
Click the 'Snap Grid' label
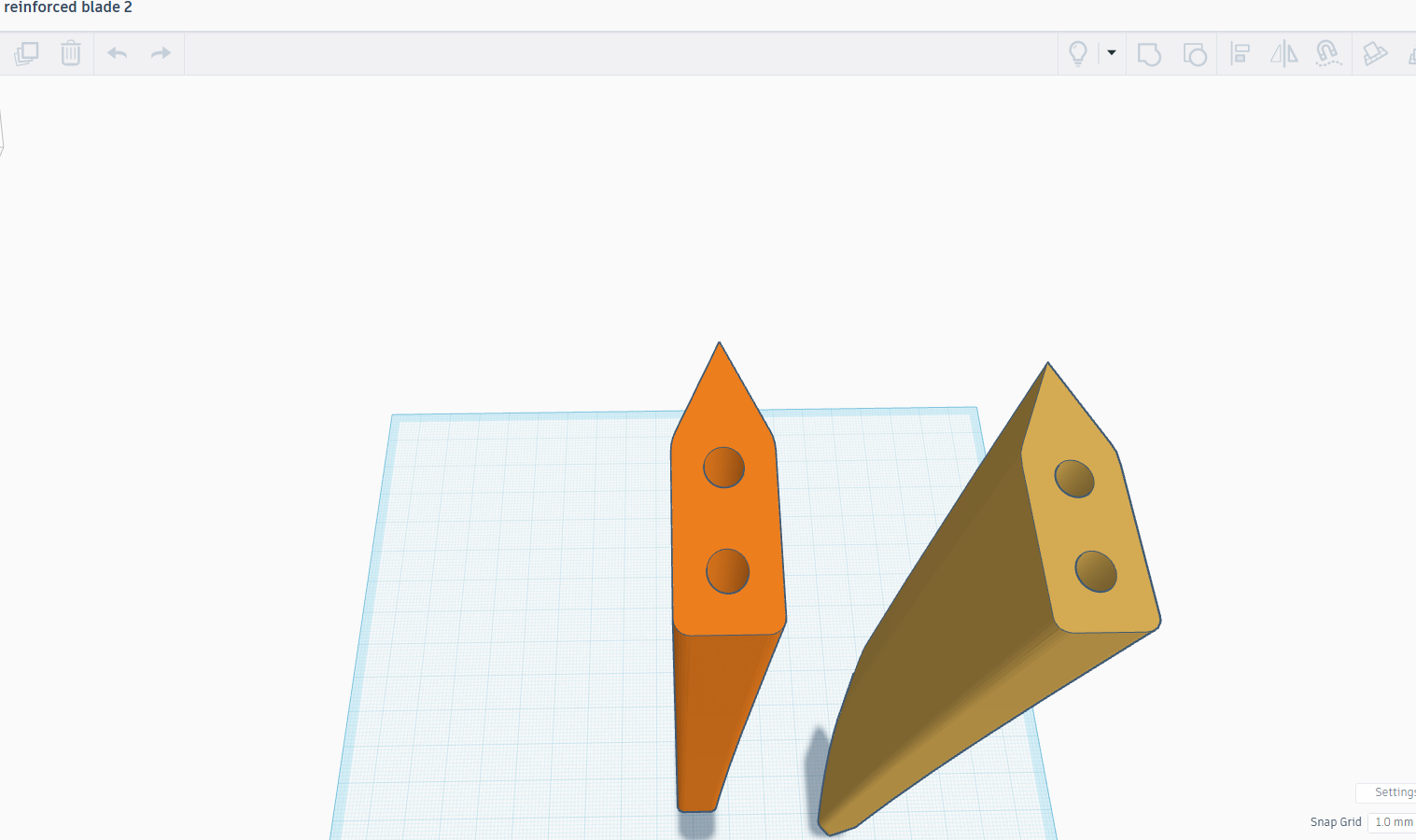click(x=1336, y=822)
